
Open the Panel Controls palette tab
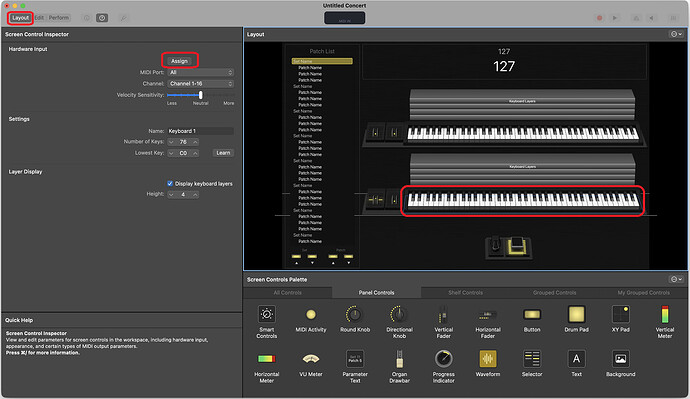pos(376,293)
